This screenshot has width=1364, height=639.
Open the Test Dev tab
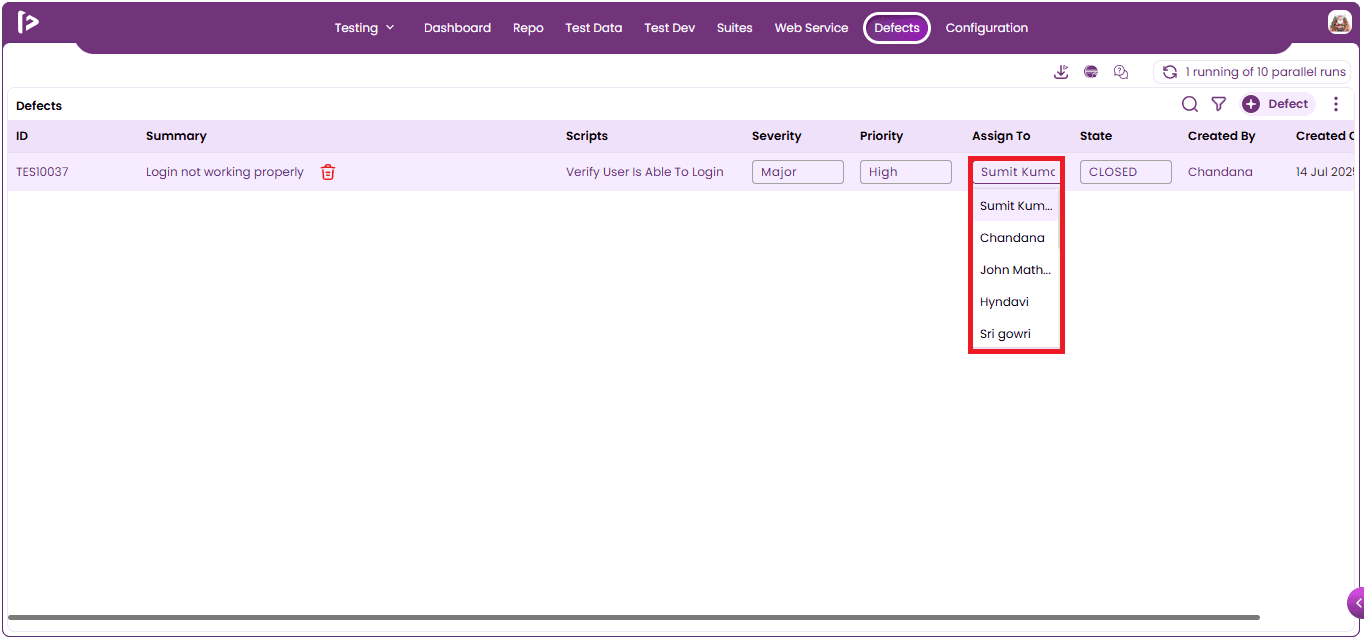pyautogui.click(x=669, y=28)
